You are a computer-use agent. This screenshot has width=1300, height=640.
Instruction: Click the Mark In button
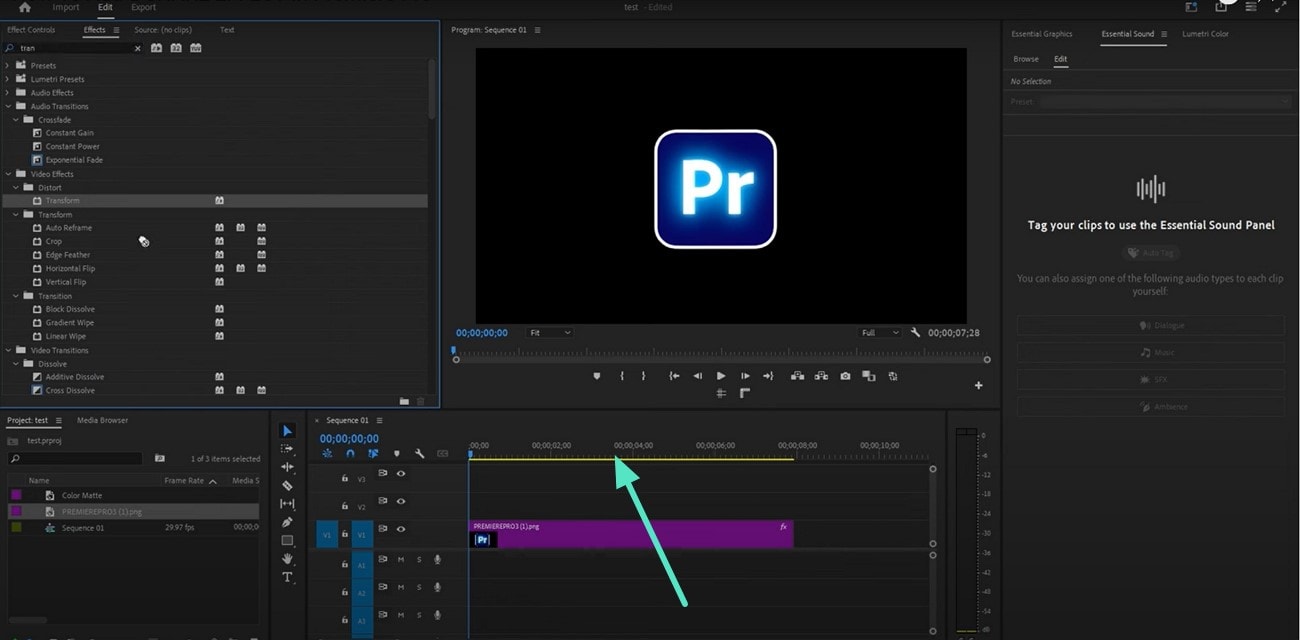pyautogui.click(x=622, y=376)
